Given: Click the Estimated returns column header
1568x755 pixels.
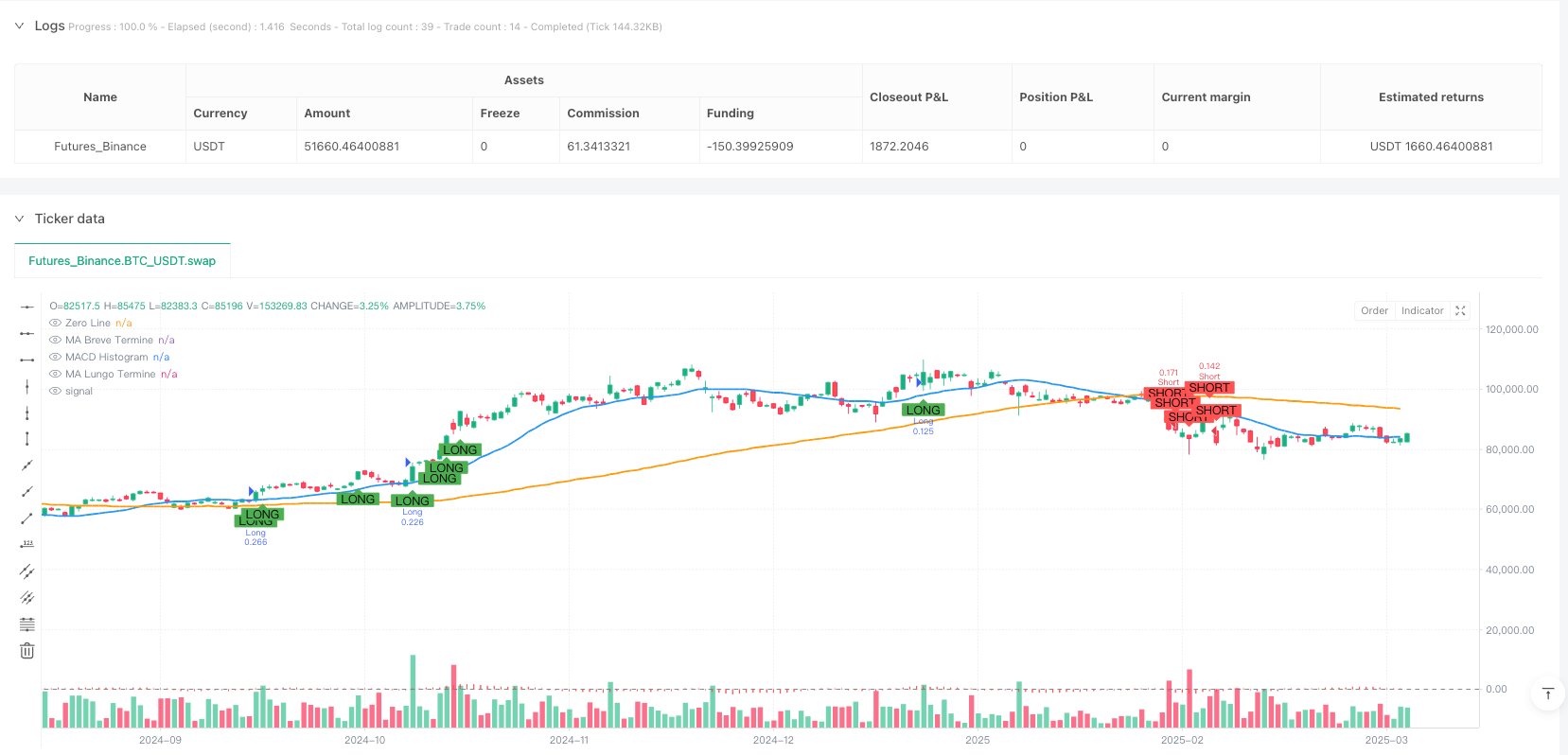Looking at the screenshot, I should click(1430, 97).
